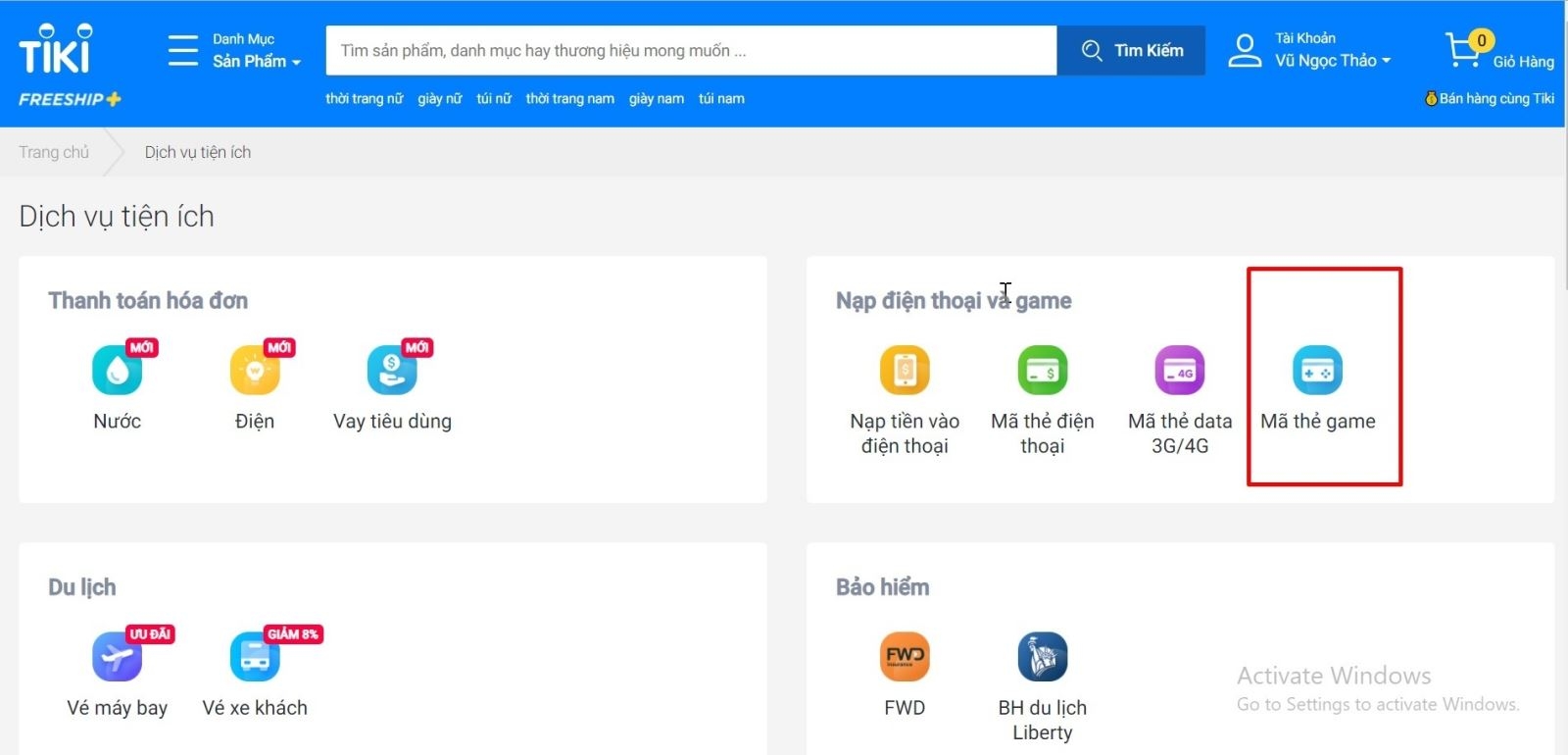1568x755 pixels.
Task: Click the Vé máy bay airplane icon
Action: tap(118, 656)
